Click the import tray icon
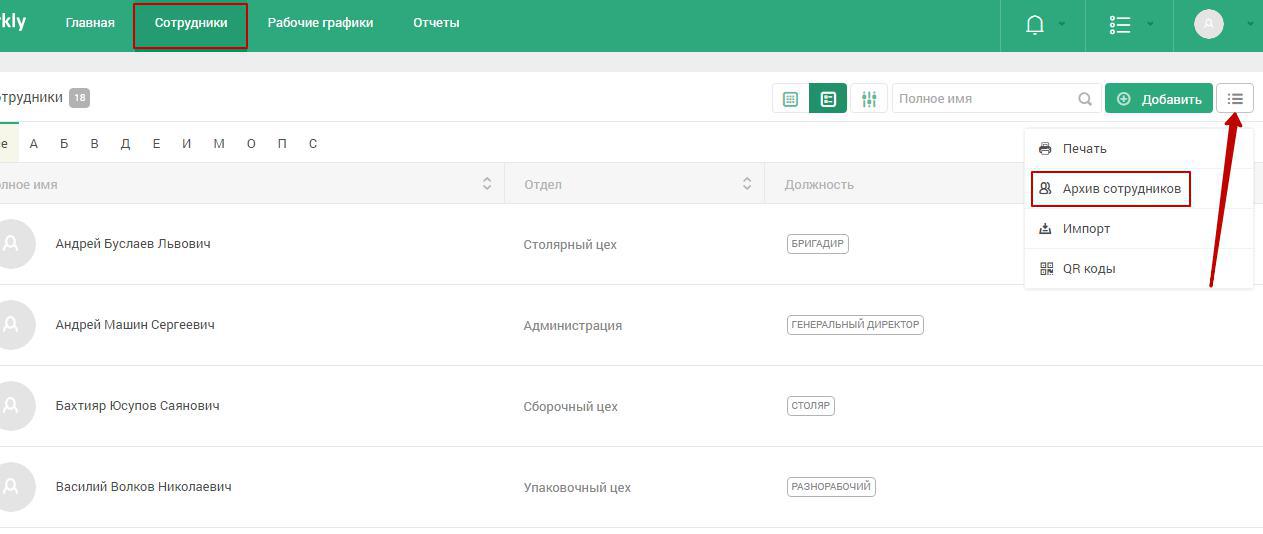1263x534 pixels. 1045,229
